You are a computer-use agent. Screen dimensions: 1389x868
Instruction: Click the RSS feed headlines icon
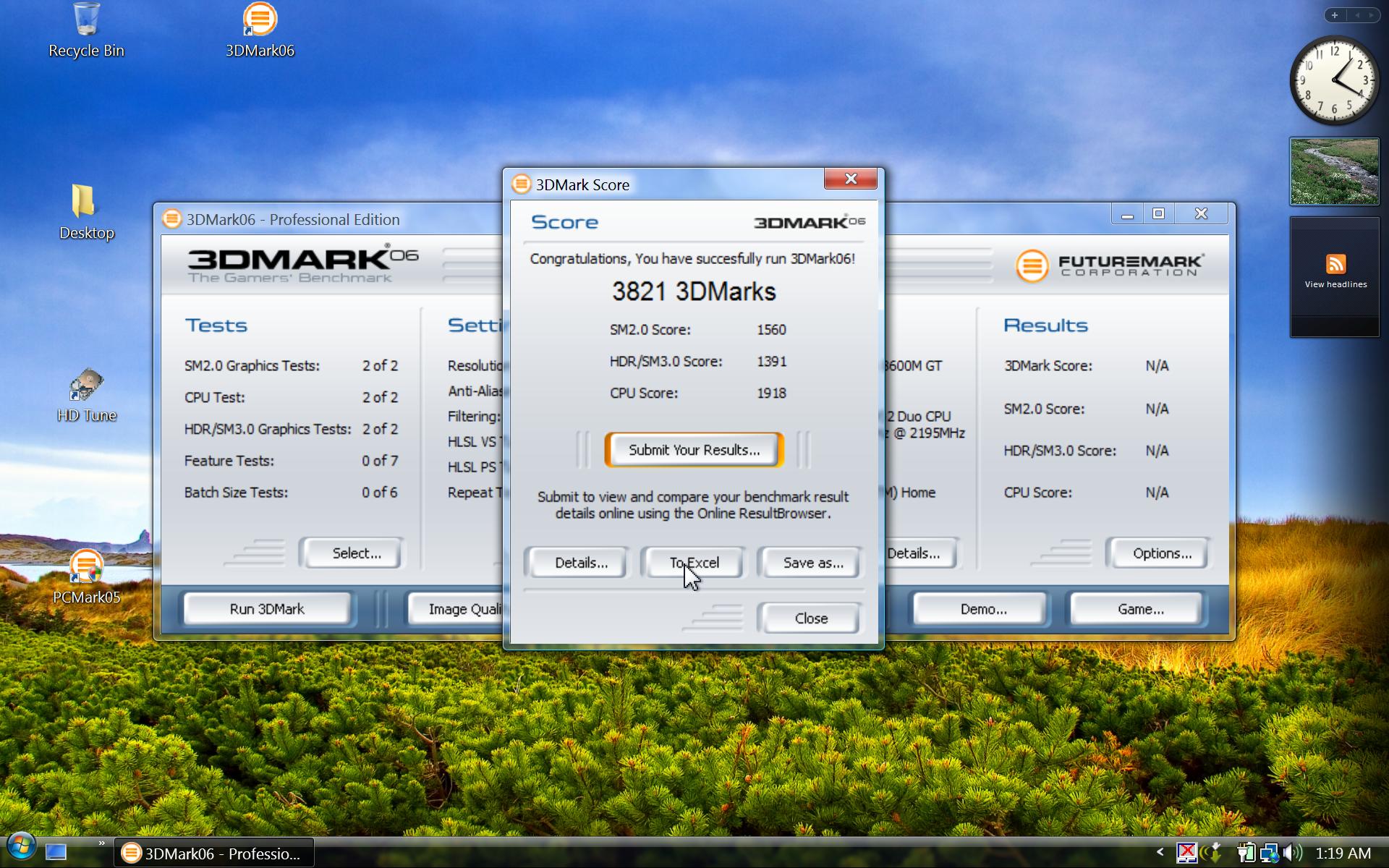coord(1335,264)
